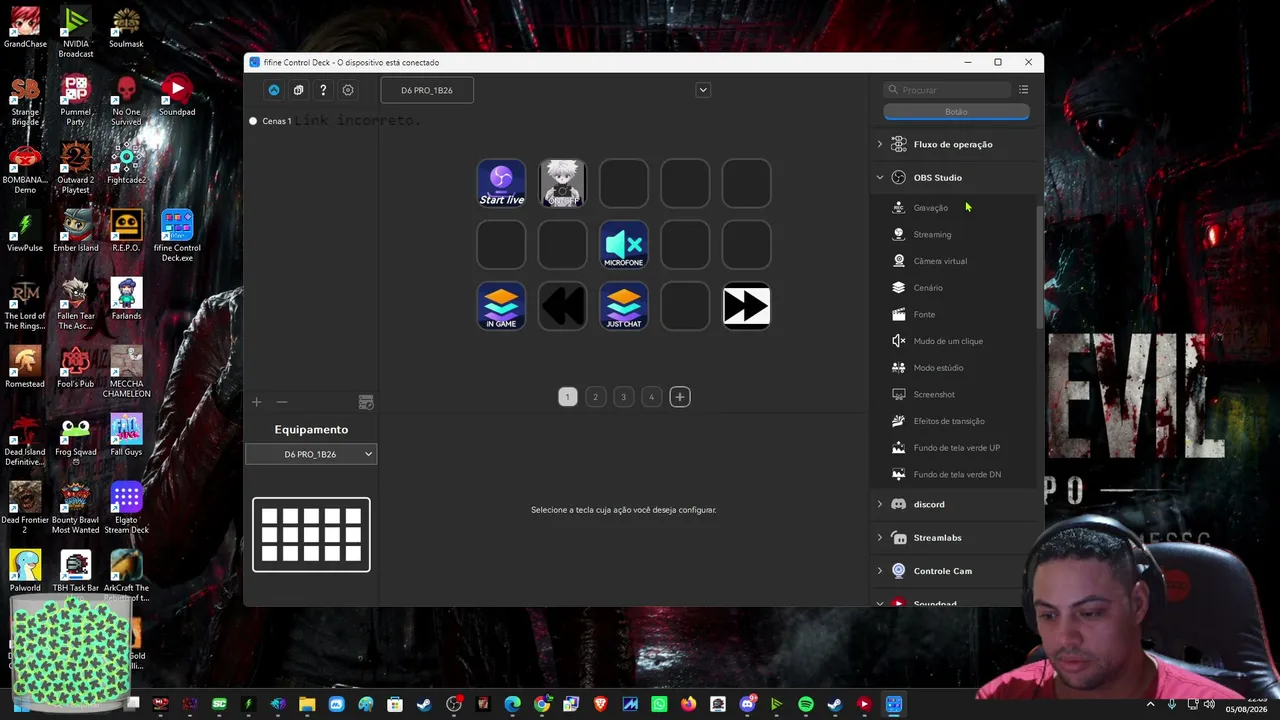Open the dropdown arrow above the key grid

coord(703,90)
